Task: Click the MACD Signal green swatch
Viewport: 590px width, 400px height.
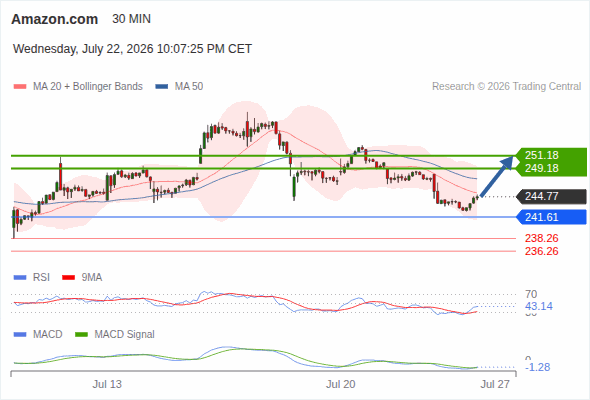Action: point(82,335)
